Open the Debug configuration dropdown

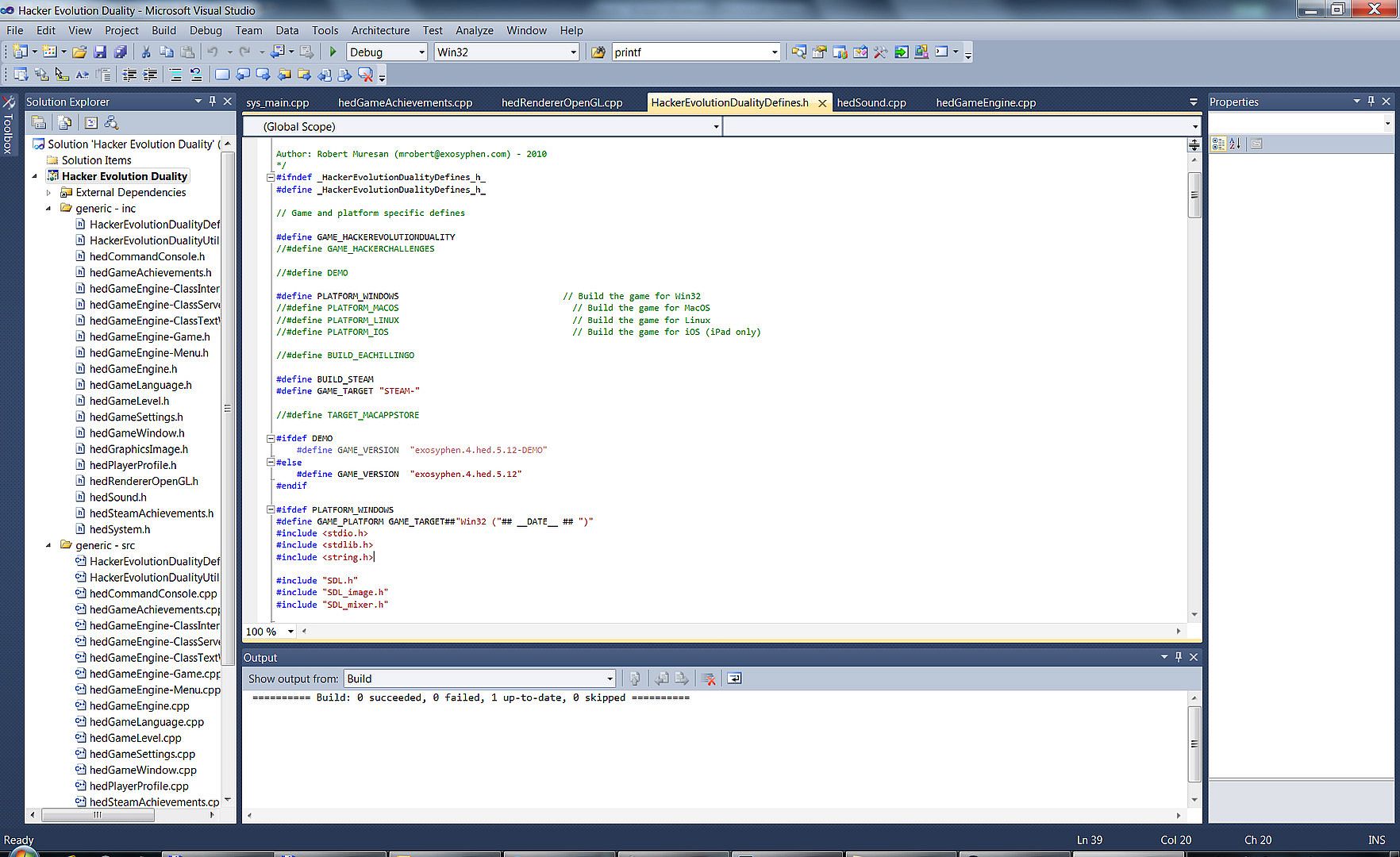421,52
